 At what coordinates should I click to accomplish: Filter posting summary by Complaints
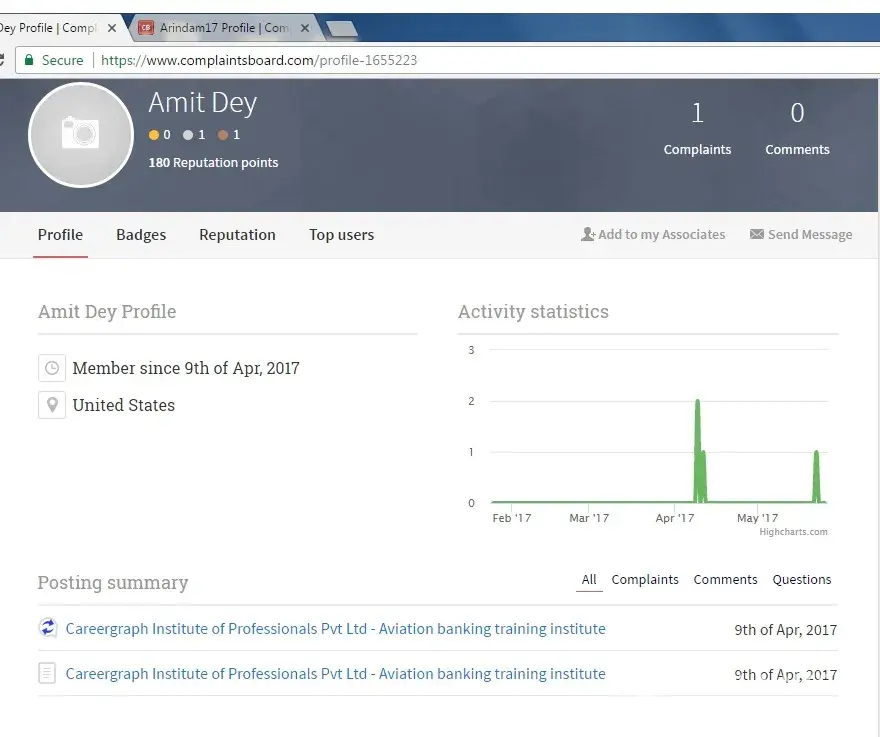[645, 580]
